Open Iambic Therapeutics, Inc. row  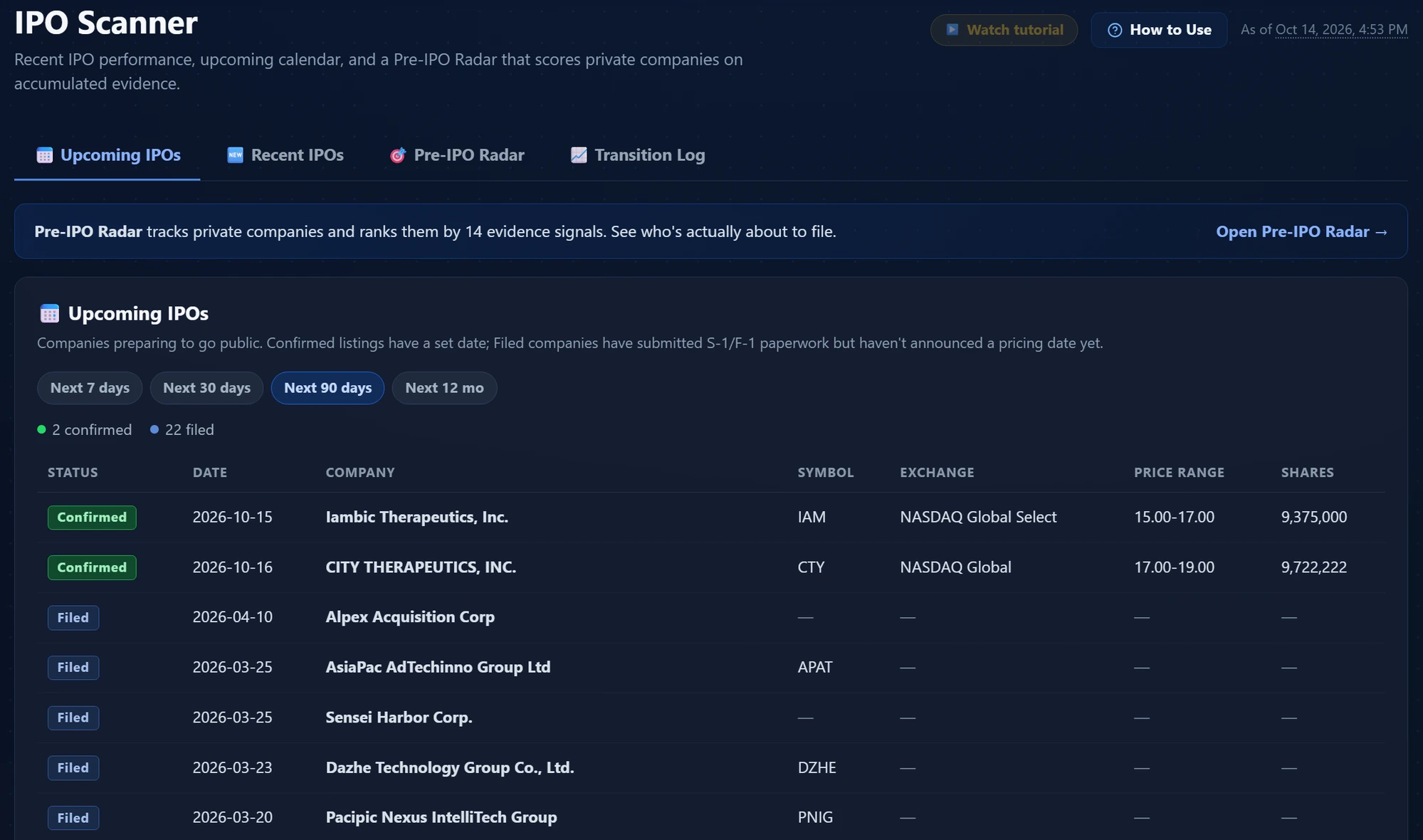tap(711, 518)
